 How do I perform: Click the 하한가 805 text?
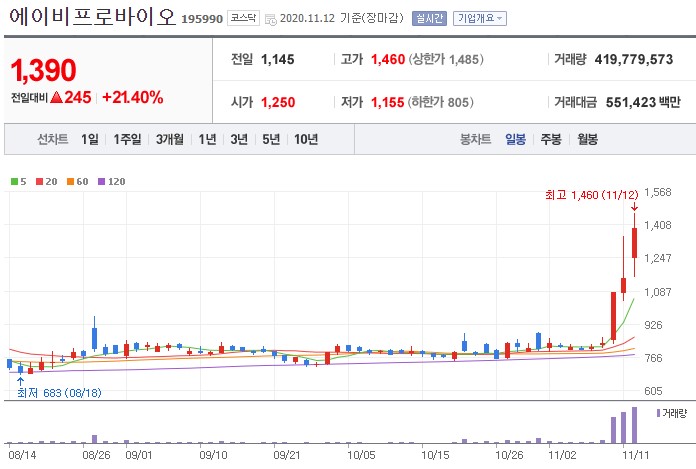441,102
